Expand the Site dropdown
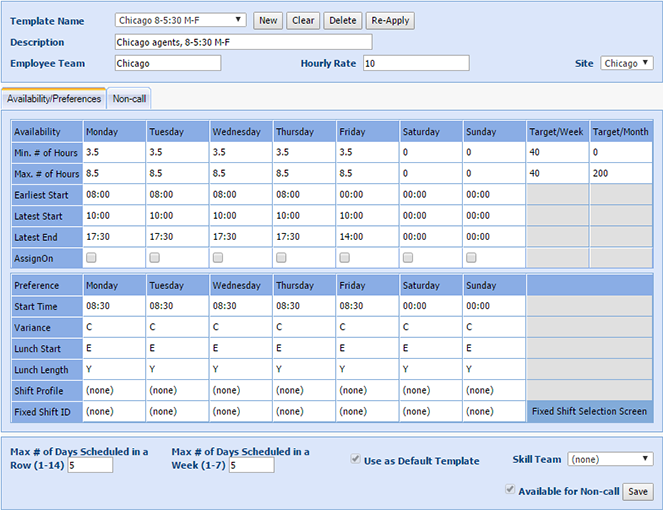 click(627, 63)
